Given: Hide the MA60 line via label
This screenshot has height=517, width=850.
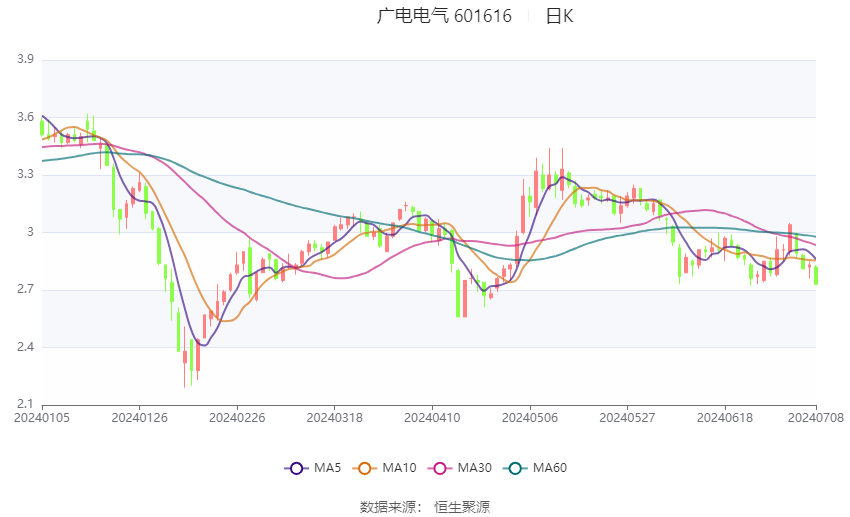Looking at the screenshot, I should point(550,468).
